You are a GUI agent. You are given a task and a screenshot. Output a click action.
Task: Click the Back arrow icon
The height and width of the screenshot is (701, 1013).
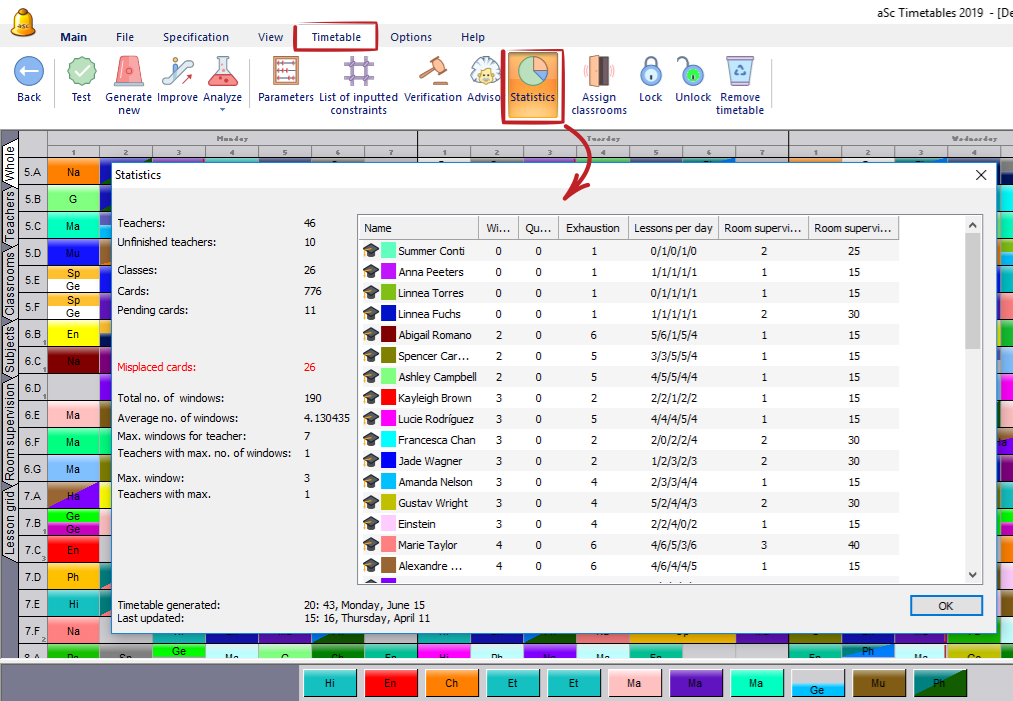point(29,73)
